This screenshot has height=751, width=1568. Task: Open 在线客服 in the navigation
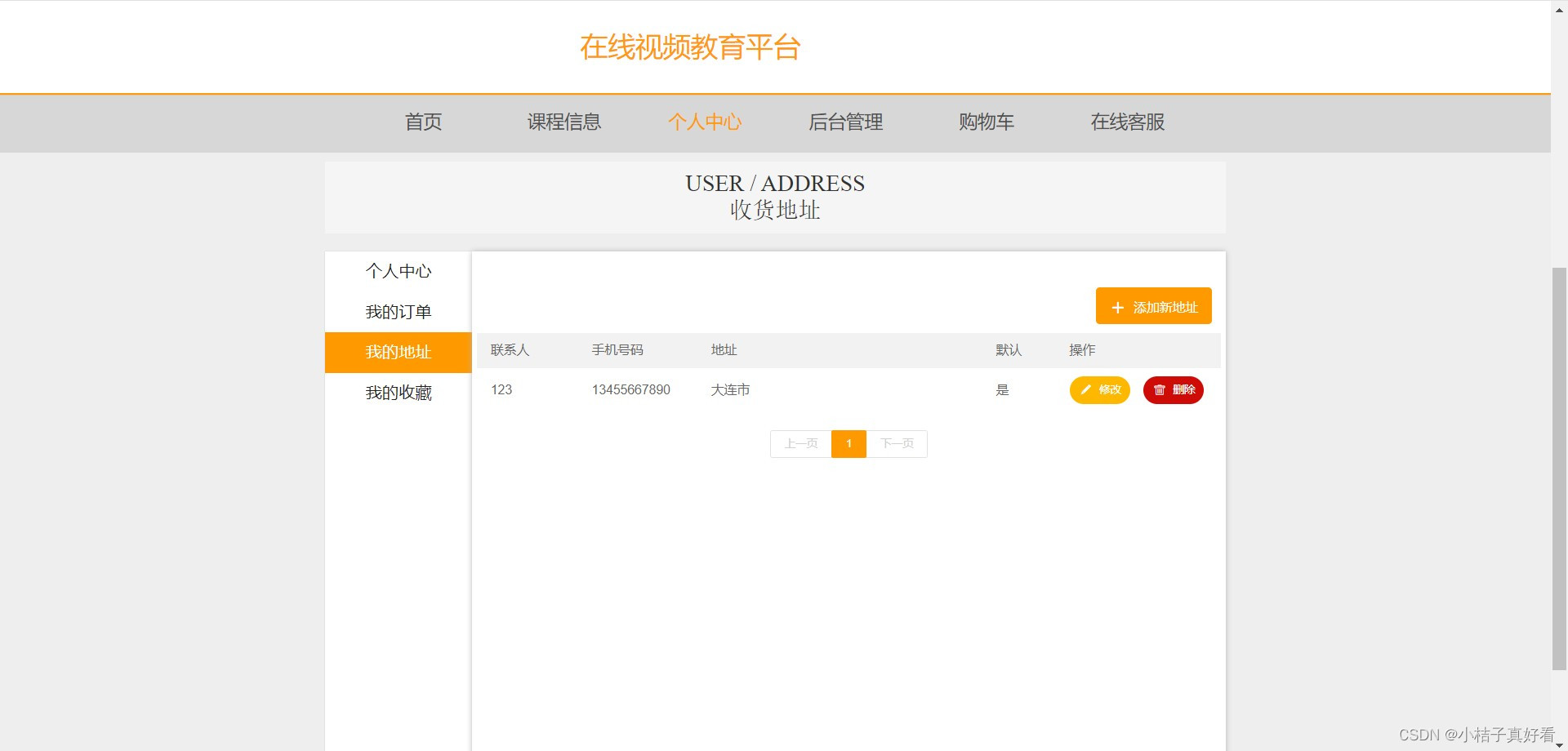[1128, 122]
